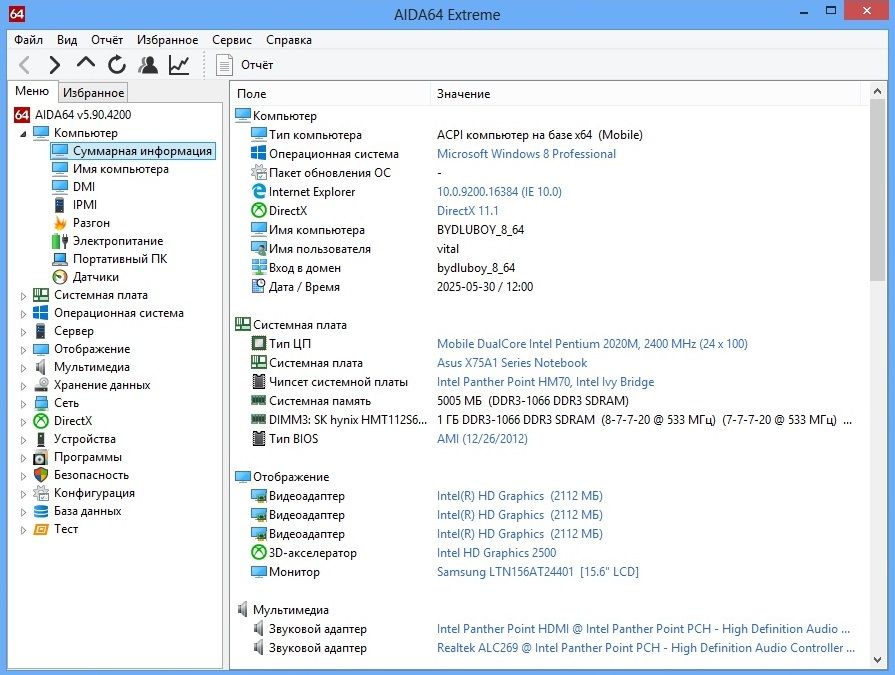Open the Отчёт menu in menu bar
The height and width of the screenshot is (675, 895).
(x=107, y=40)
